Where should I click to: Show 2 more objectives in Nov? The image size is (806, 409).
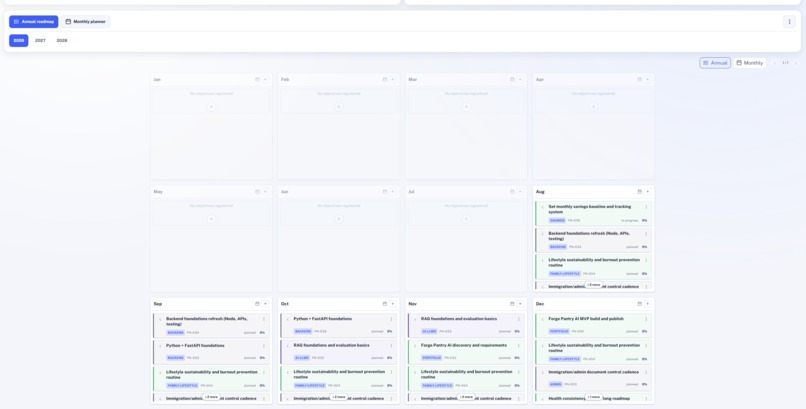(x=466, y=397)
